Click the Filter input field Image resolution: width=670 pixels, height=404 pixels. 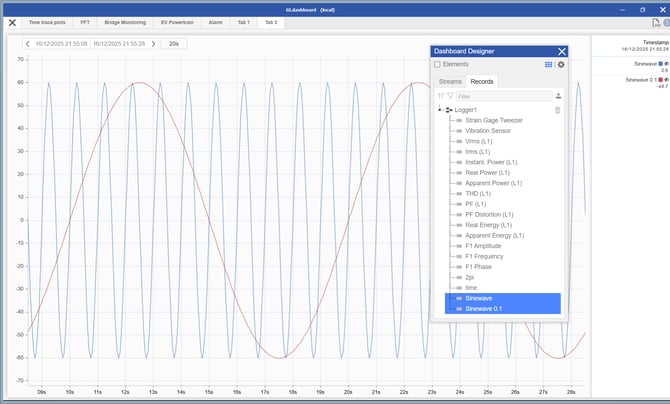point(504,96)
